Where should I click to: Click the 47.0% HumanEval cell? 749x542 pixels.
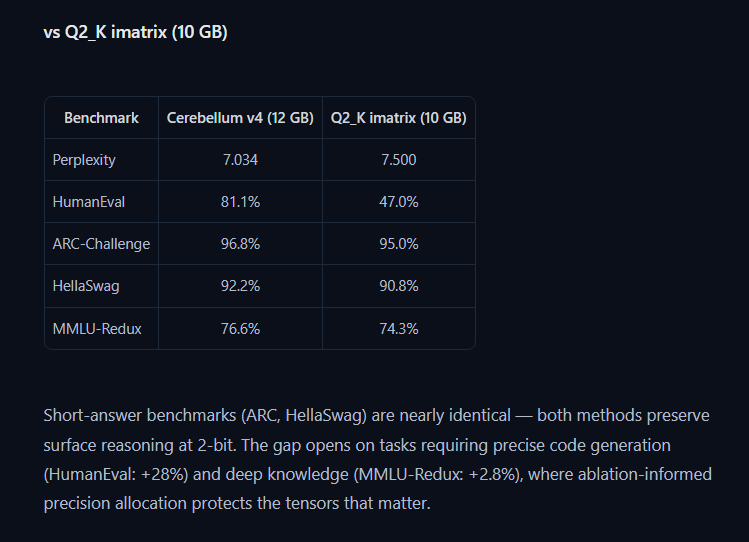tap(398, 202)
